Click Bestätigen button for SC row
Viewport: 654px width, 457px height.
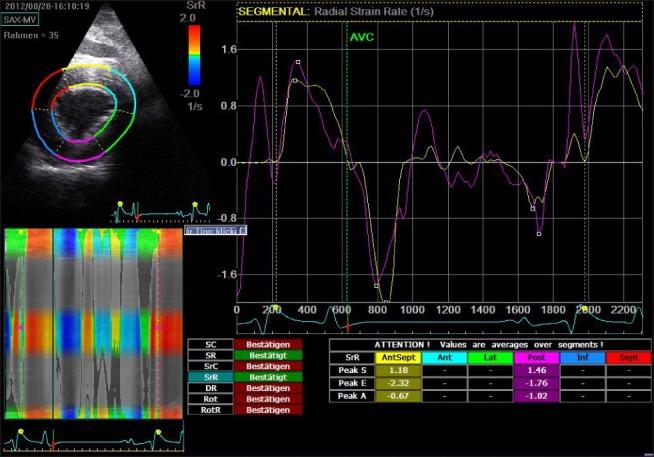261,345
